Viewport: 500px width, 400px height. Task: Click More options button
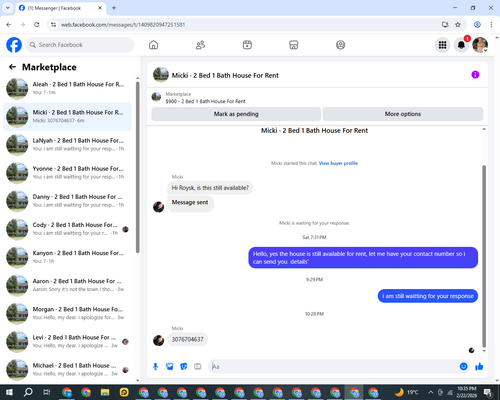pos(403,114)
